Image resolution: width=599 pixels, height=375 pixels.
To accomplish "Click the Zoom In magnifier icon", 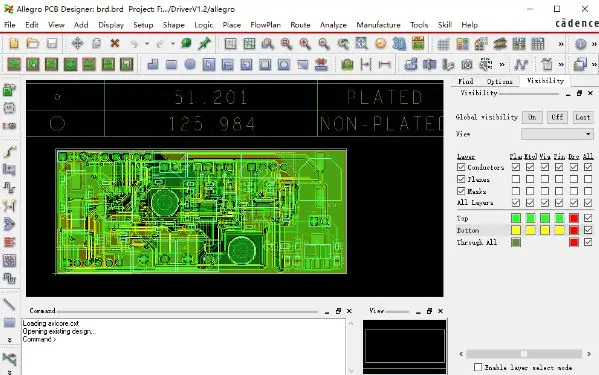I will point(305,44).
